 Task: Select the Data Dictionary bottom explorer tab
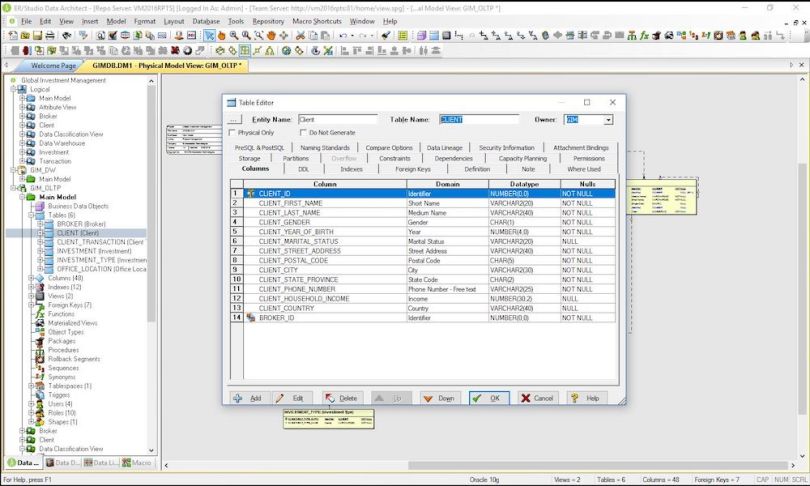click(63, 463)
